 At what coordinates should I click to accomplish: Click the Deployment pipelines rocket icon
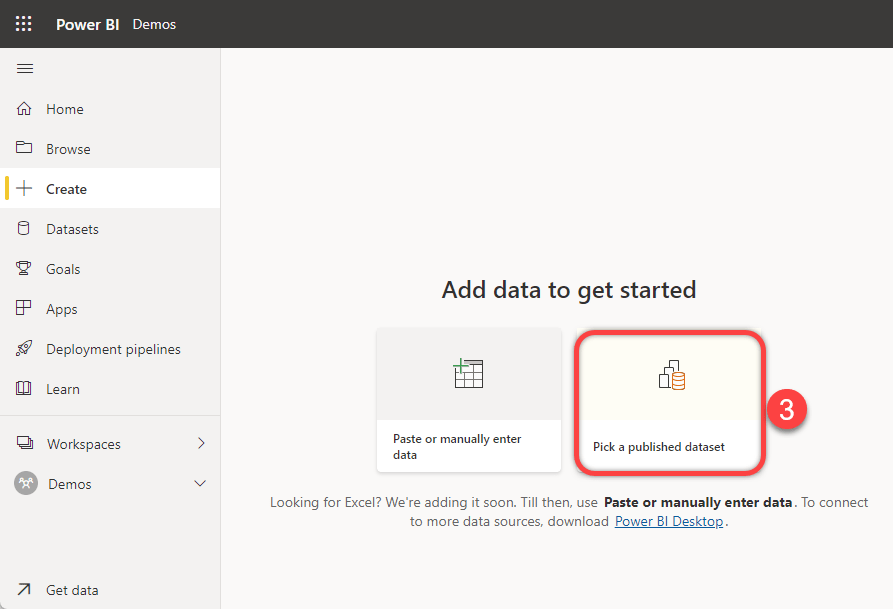[24, 349]
